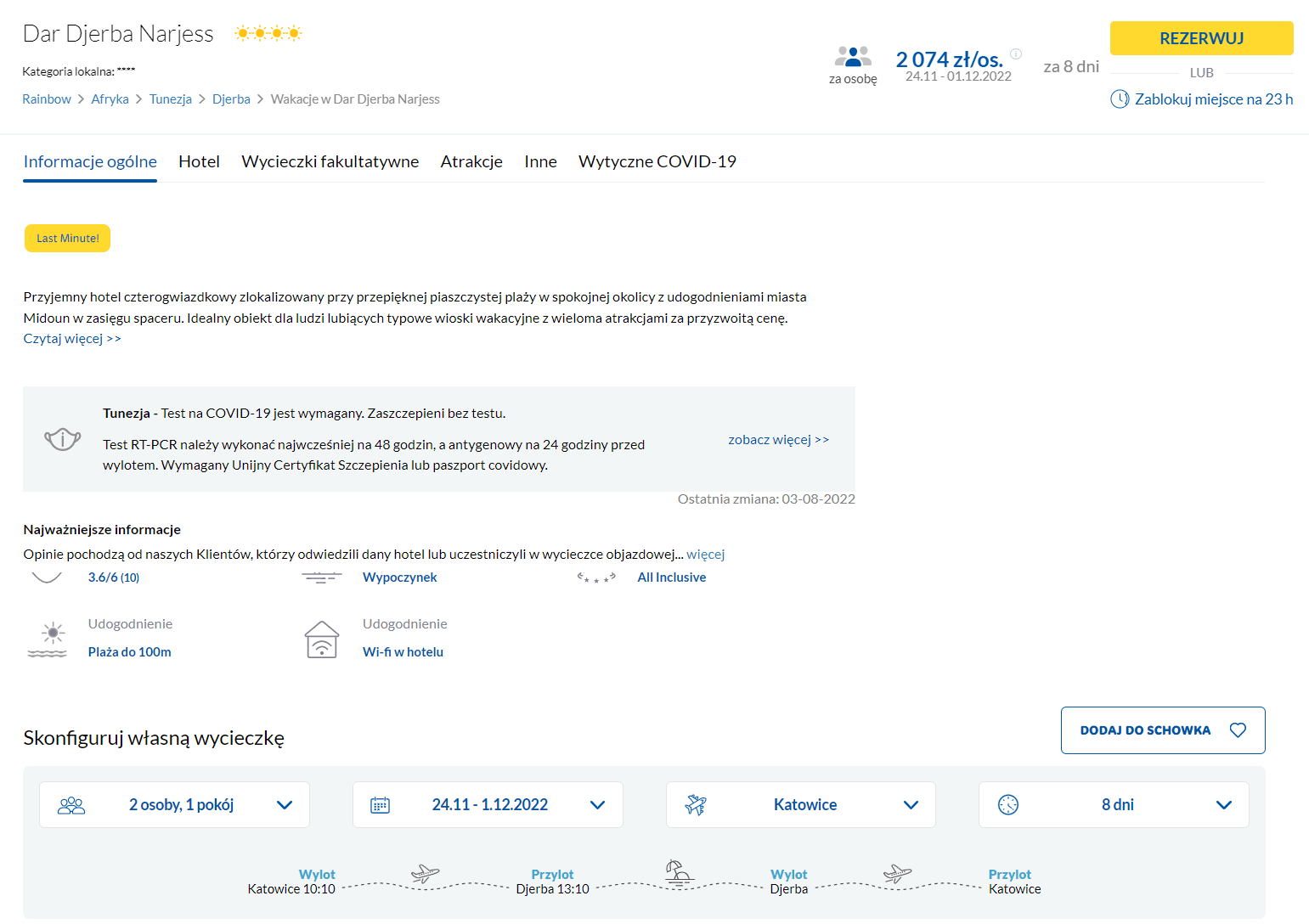
Task: Click the four-sun hotel rating icons
Action: coord(268,34)
